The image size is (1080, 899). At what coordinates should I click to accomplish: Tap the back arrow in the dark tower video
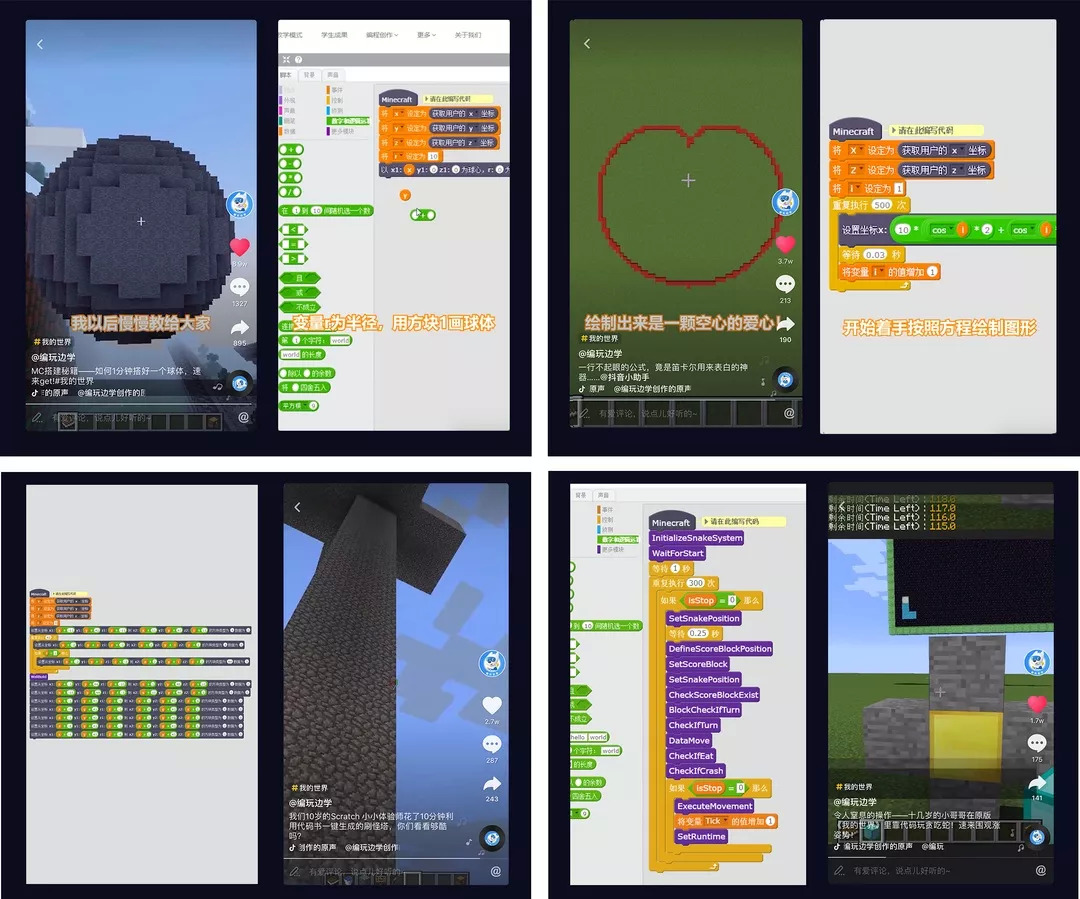tap(298, 507)
